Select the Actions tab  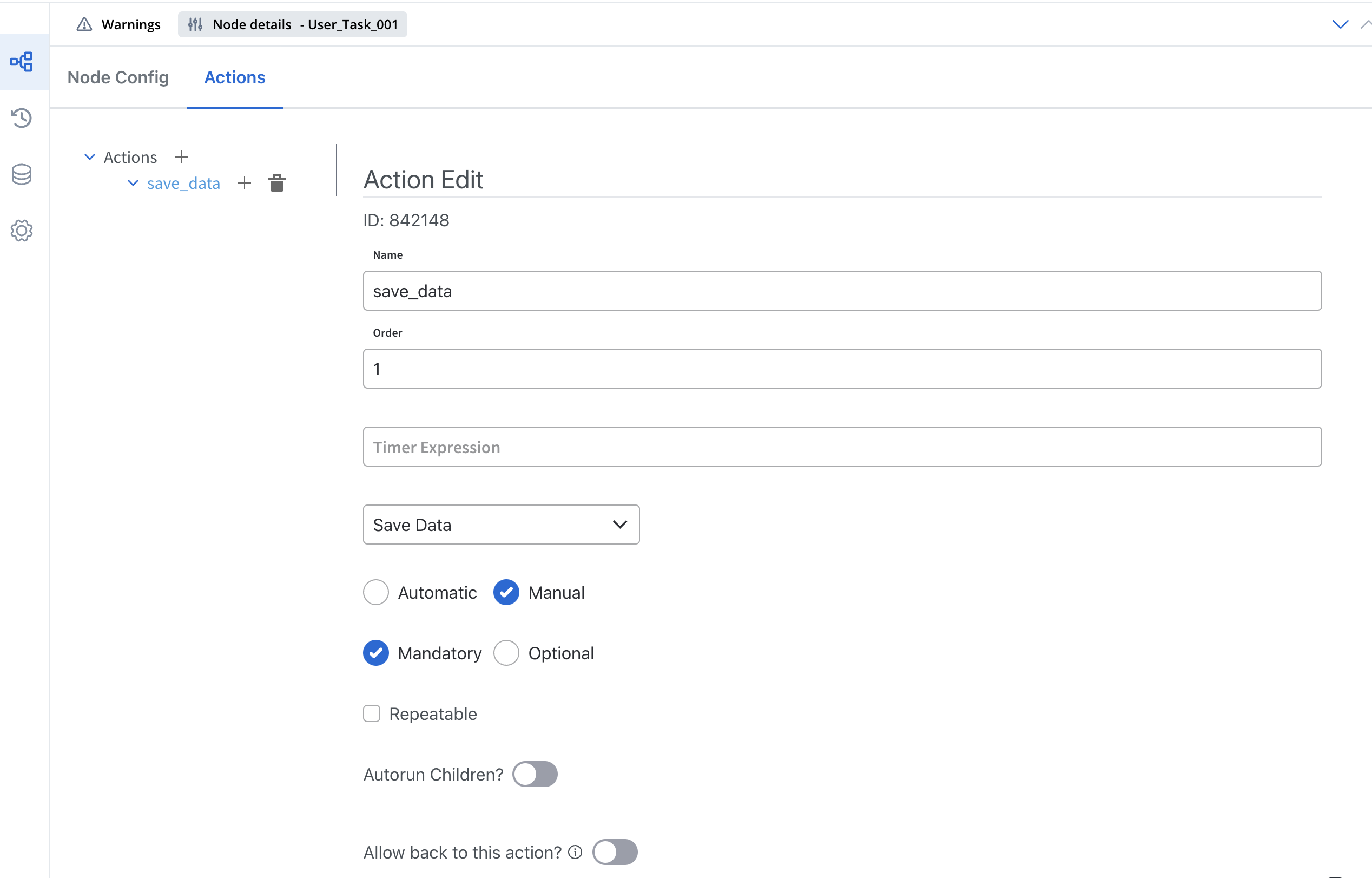(x=235, y=77)
